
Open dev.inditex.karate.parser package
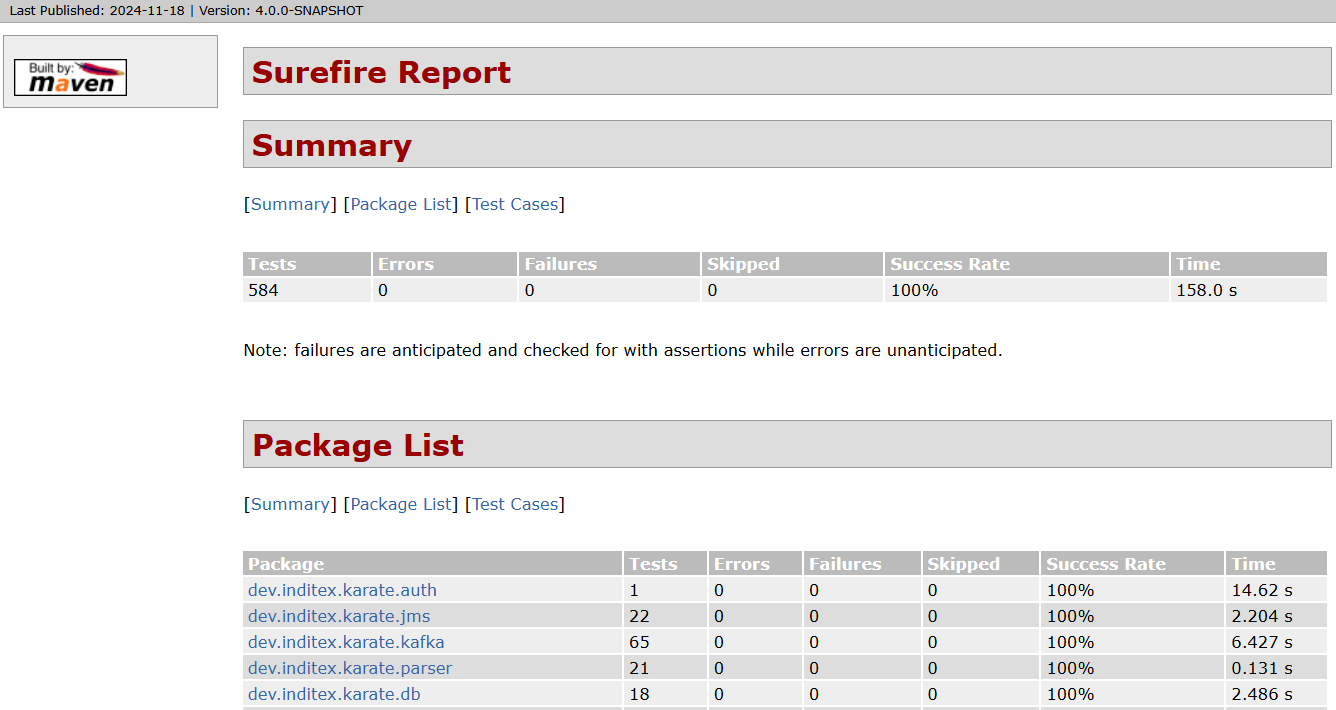pos(350,668)
